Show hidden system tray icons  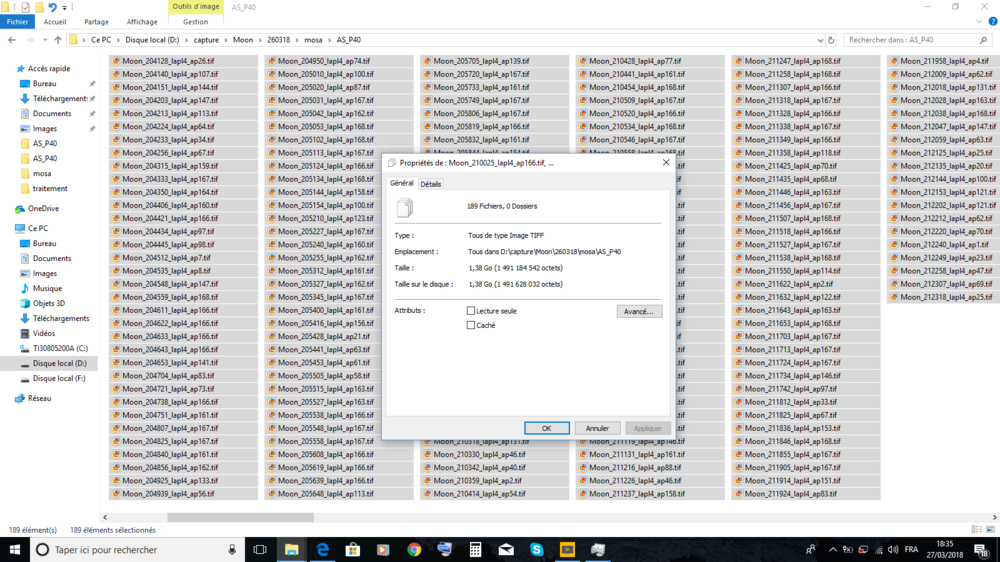[832, 549]
